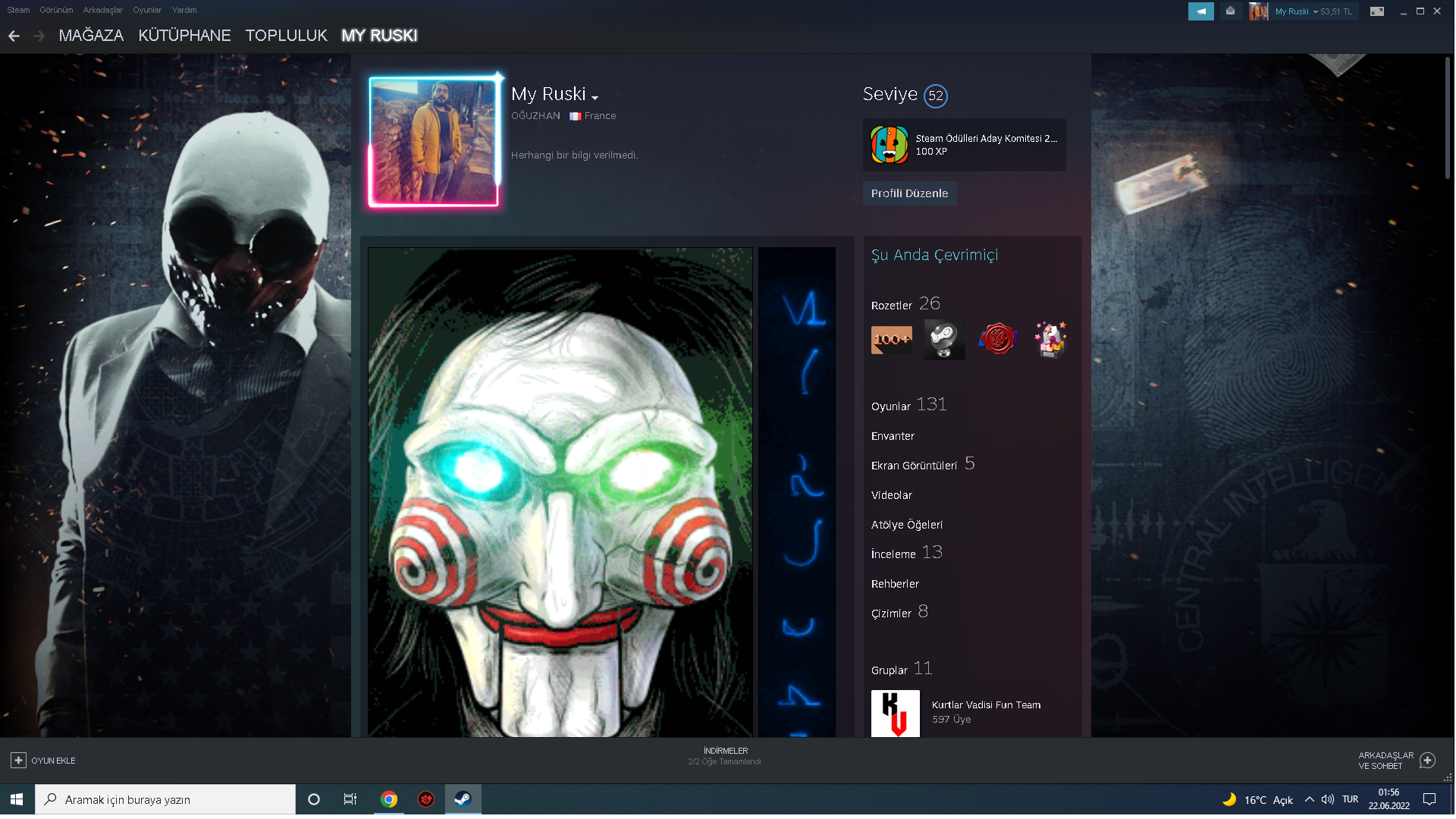Open Windows Start menu
The width and height of the screenshot is (1456, 819).
[17, 799]
